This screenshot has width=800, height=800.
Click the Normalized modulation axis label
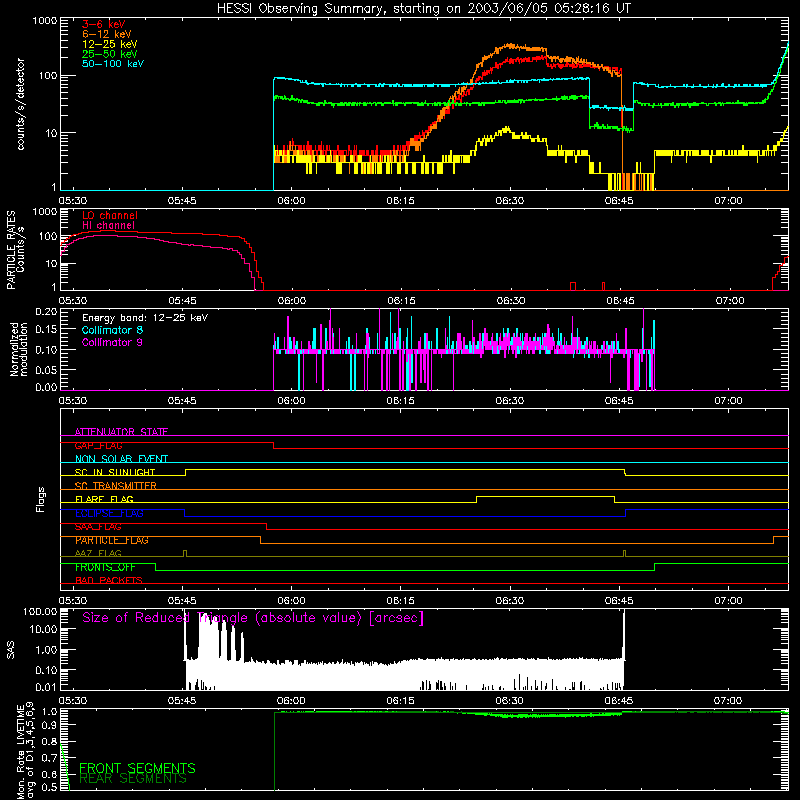click(19, 349)
